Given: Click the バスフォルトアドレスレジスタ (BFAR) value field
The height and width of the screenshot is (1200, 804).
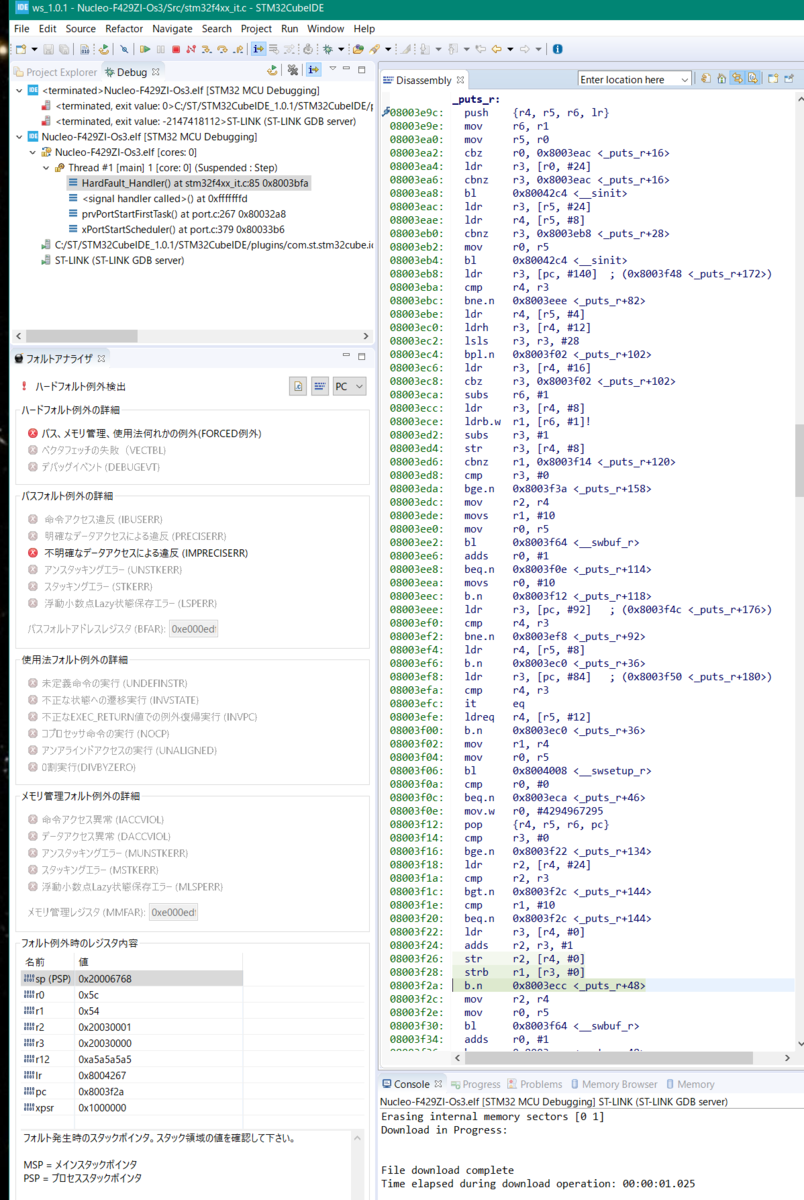Looking at the screenshot, I should pyautogui.click(x=193, y=629).
